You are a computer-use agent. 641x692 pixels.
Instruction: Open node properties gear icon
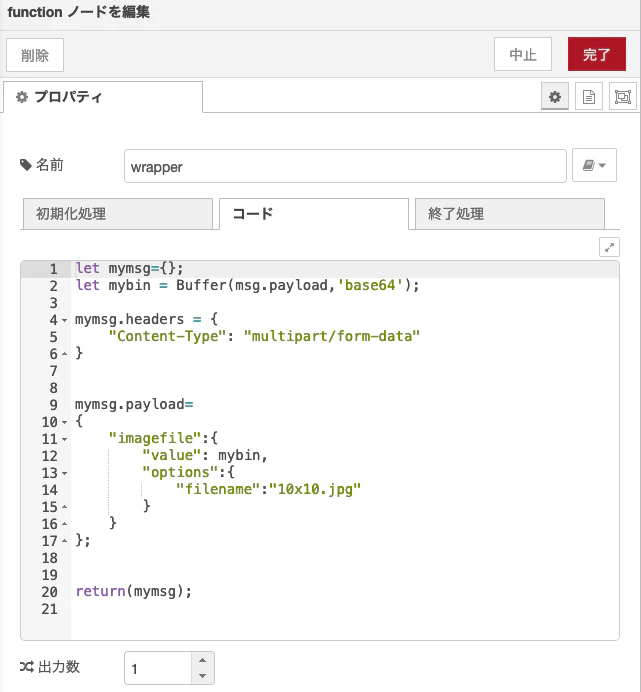(x=555, y=97)
